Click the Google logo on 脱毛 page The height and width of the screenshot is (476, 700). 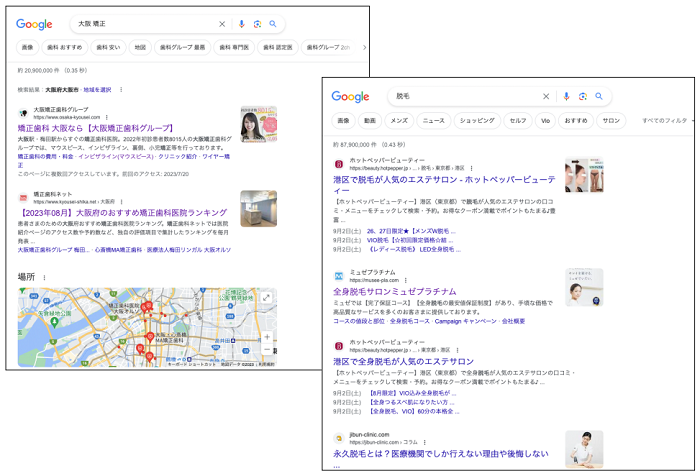(x=350, y=96)
